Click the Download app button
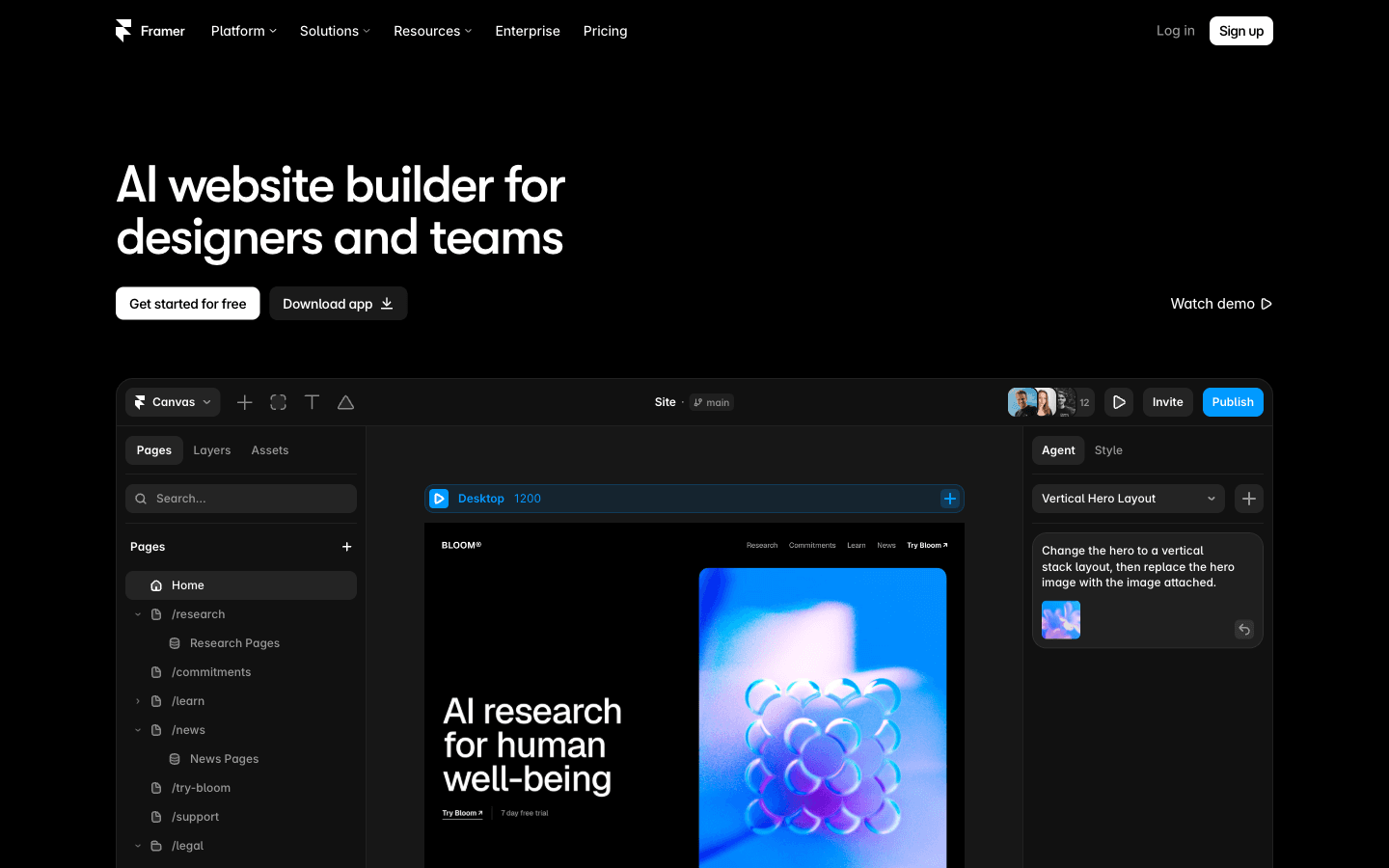 (x=339, y=304)
